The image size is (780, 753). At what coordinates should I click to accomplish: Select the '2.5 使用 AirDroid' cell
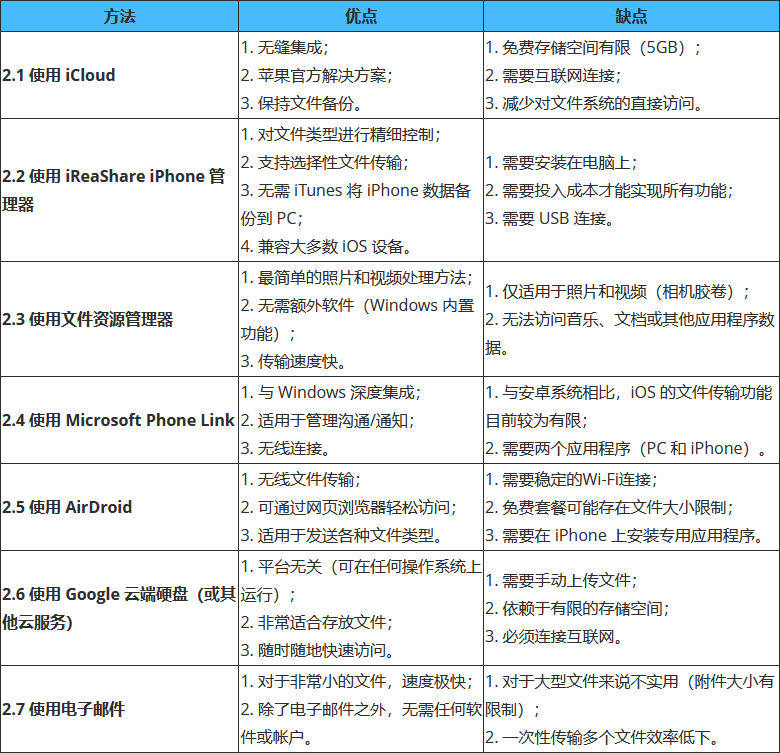(x=119, y=507)
